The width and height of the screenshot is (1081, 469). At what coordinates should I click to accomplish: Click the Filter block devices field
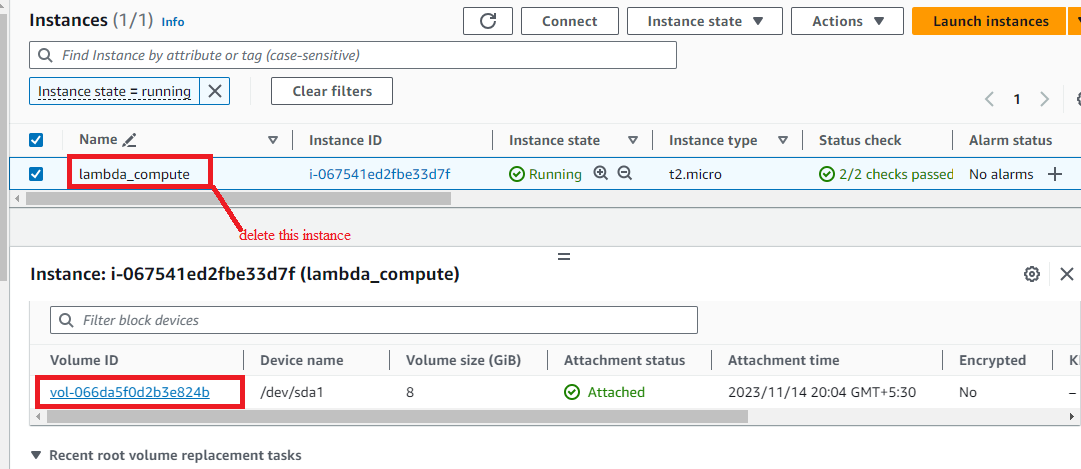(x=374, y=320)
